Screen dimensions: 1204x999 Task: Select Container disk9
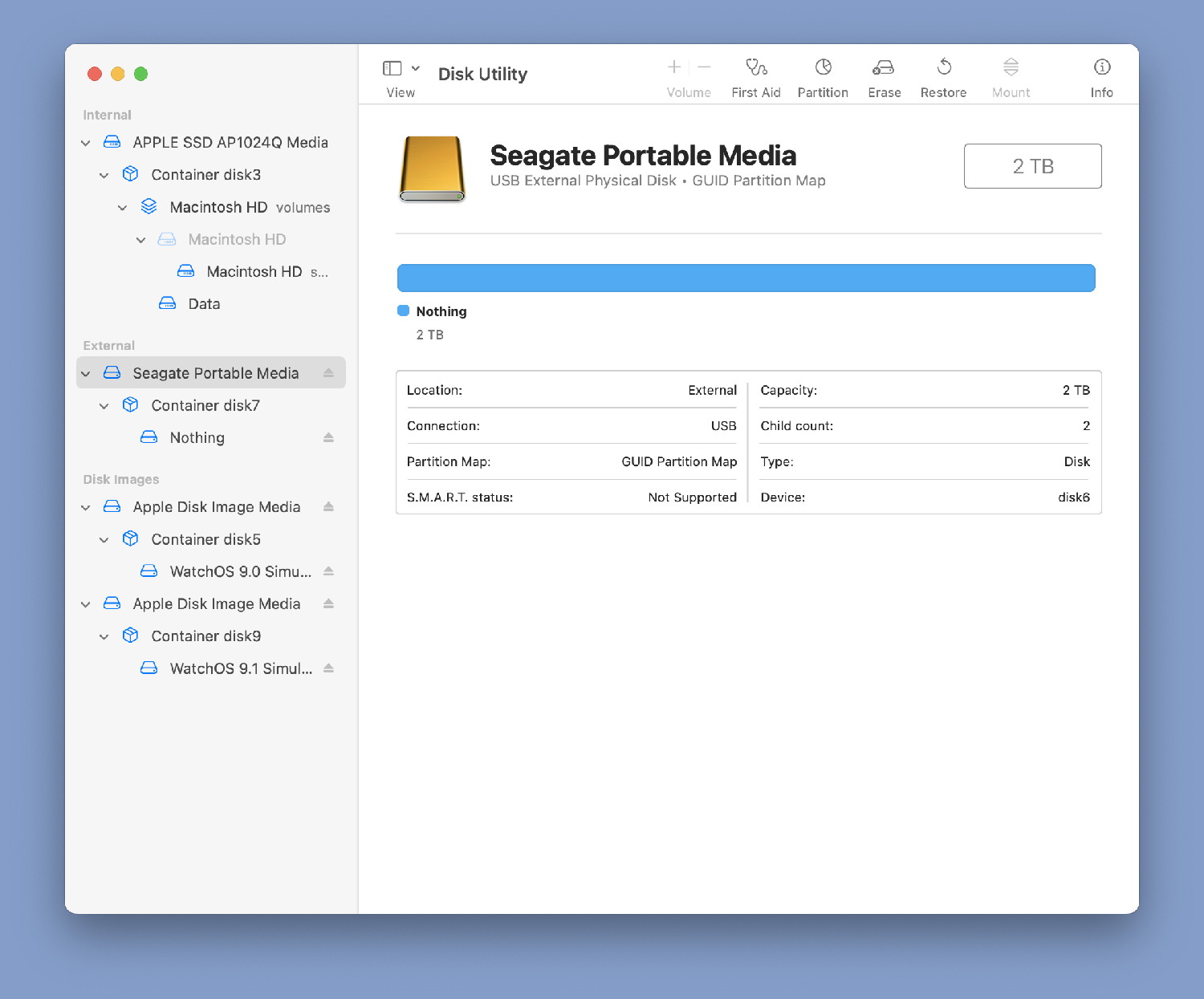[x=211, y=636]
